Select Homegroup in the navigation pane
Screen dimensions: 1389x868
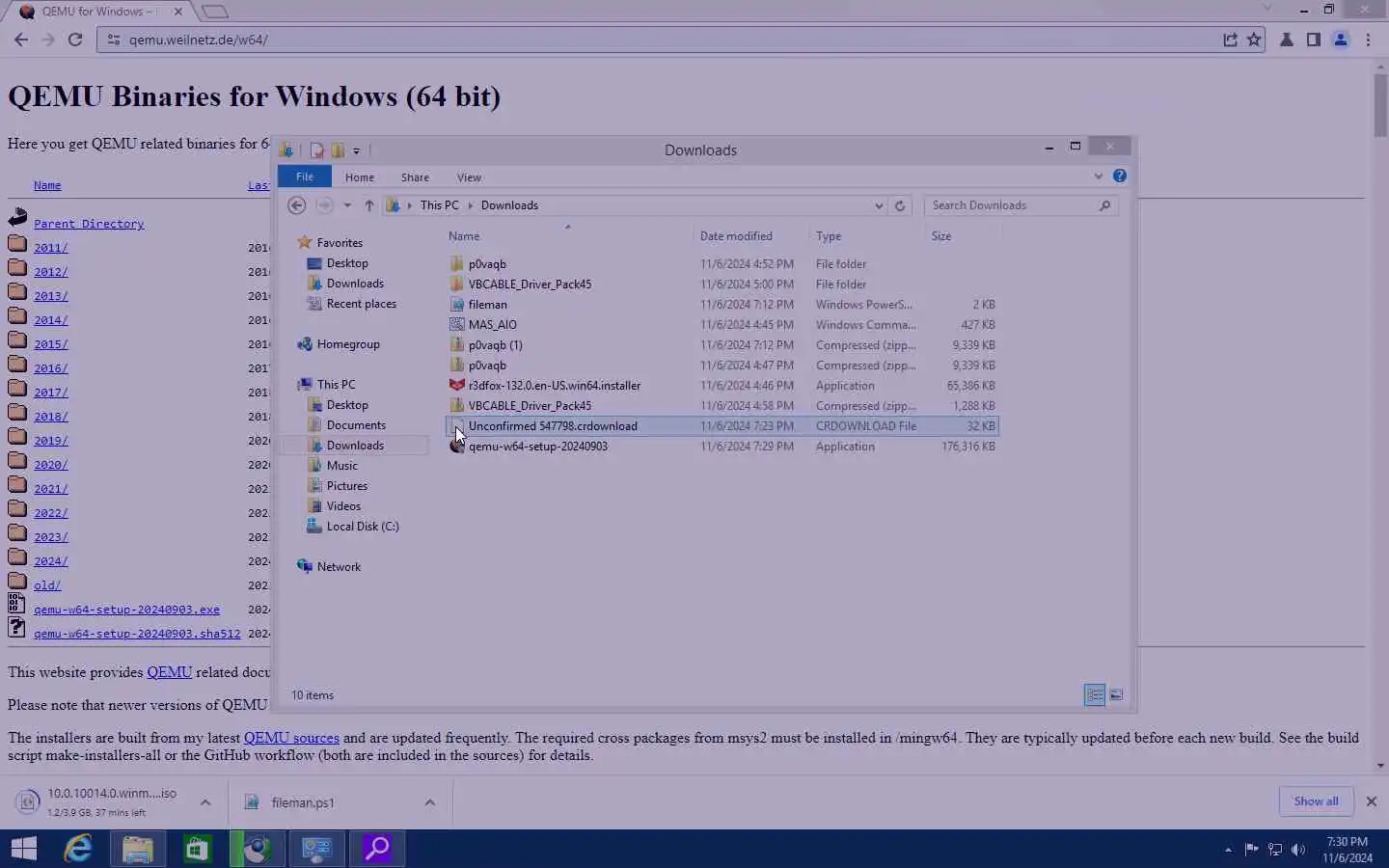(348, 344)
